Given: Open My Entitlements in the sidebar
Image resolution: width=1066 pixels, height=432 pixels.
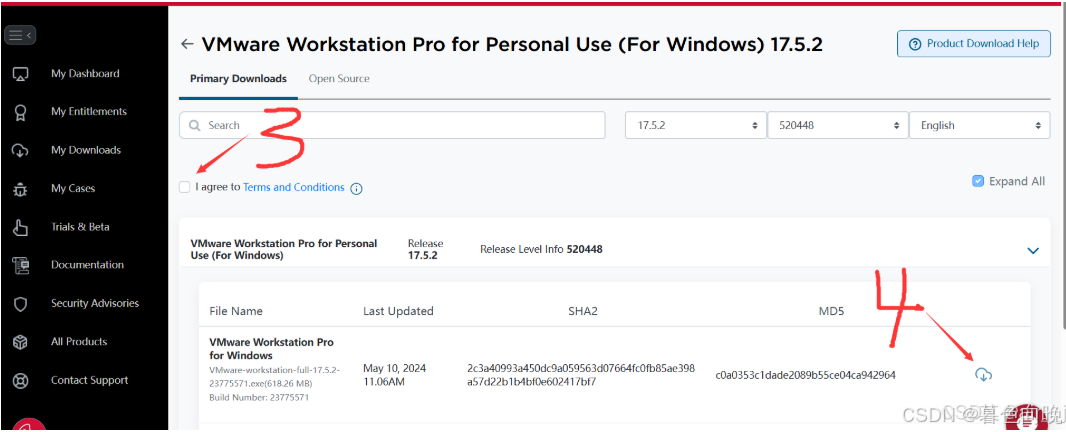Looking at the screenshot, I should tap(89, 112).
